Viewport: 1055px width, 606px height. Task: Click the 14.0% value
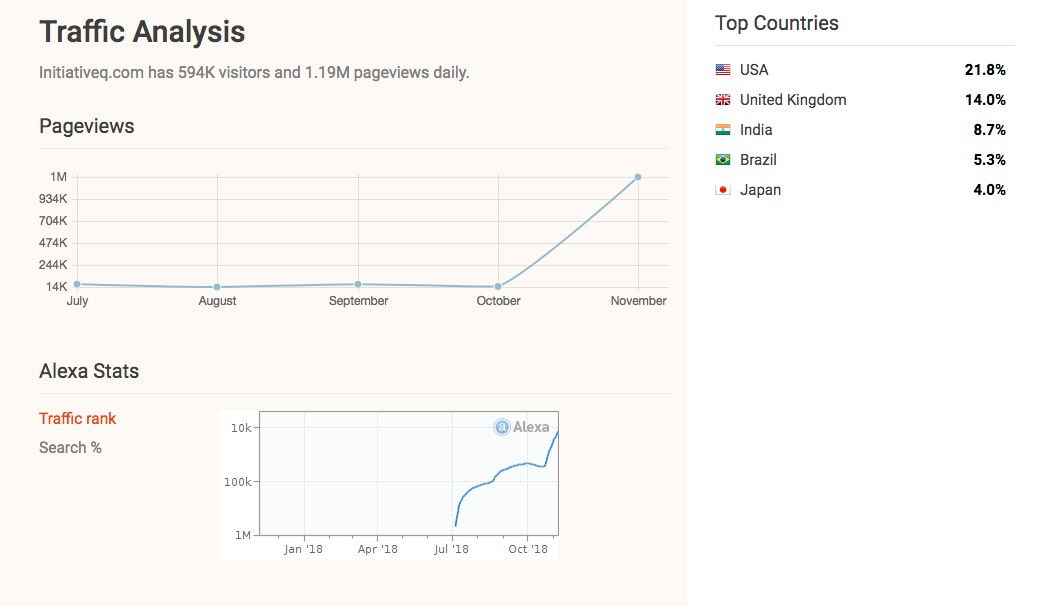(985, 100)
